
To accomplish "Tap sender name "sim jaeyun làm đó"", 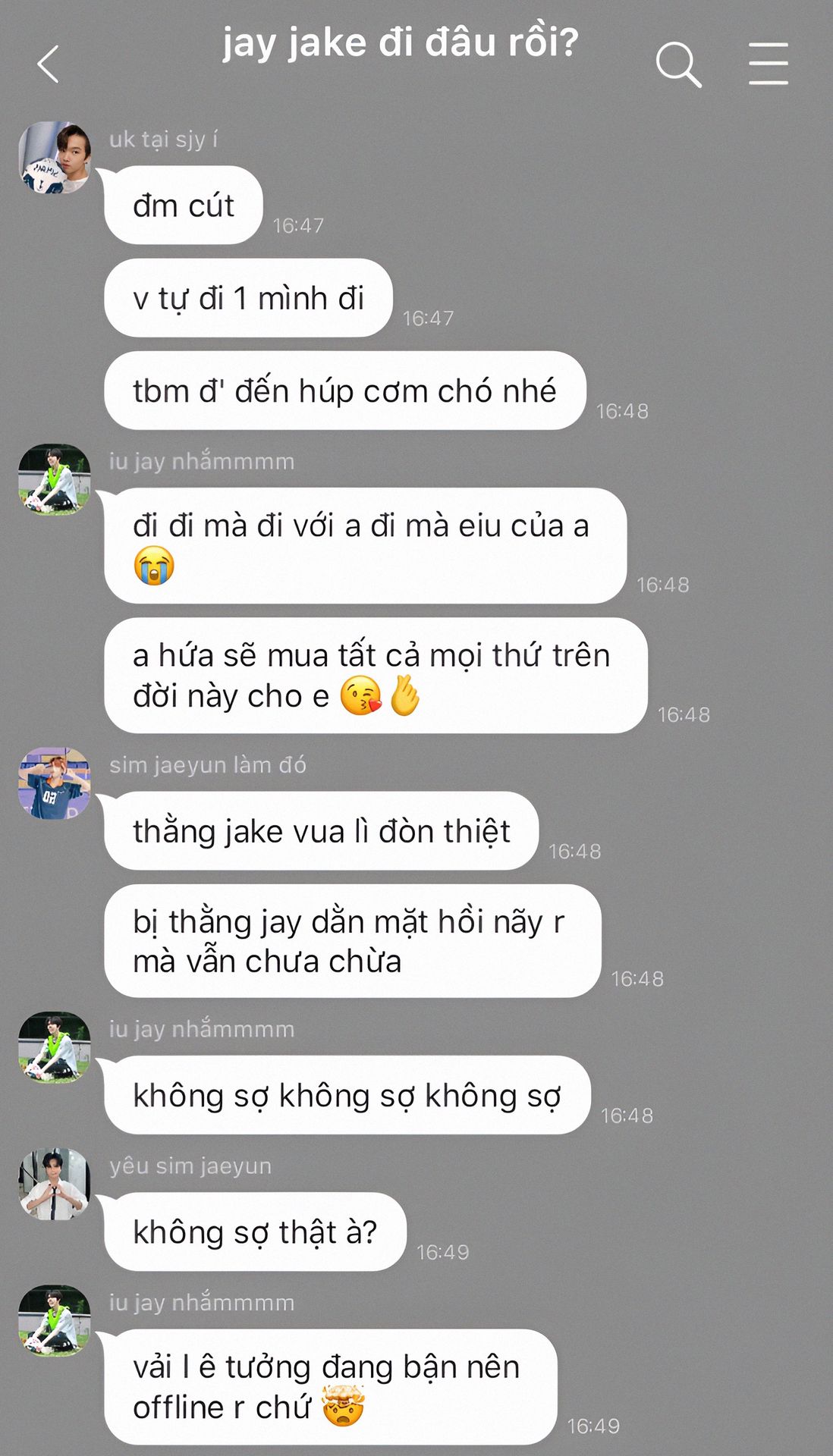I will tap(208, 765).
